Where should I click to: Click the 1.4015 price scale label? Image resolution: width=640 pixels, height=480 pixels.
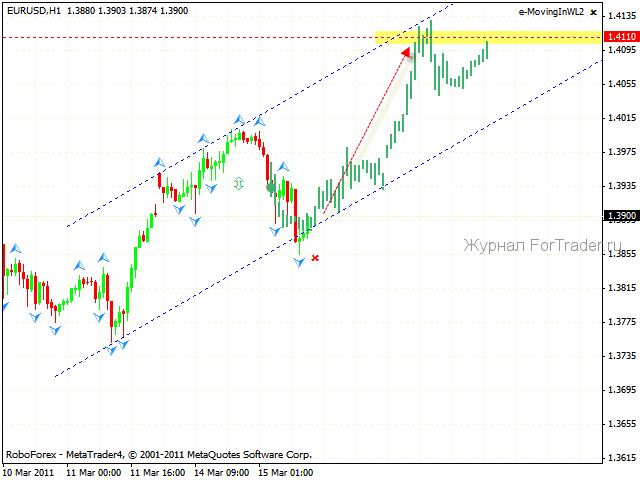click(621, 118)
